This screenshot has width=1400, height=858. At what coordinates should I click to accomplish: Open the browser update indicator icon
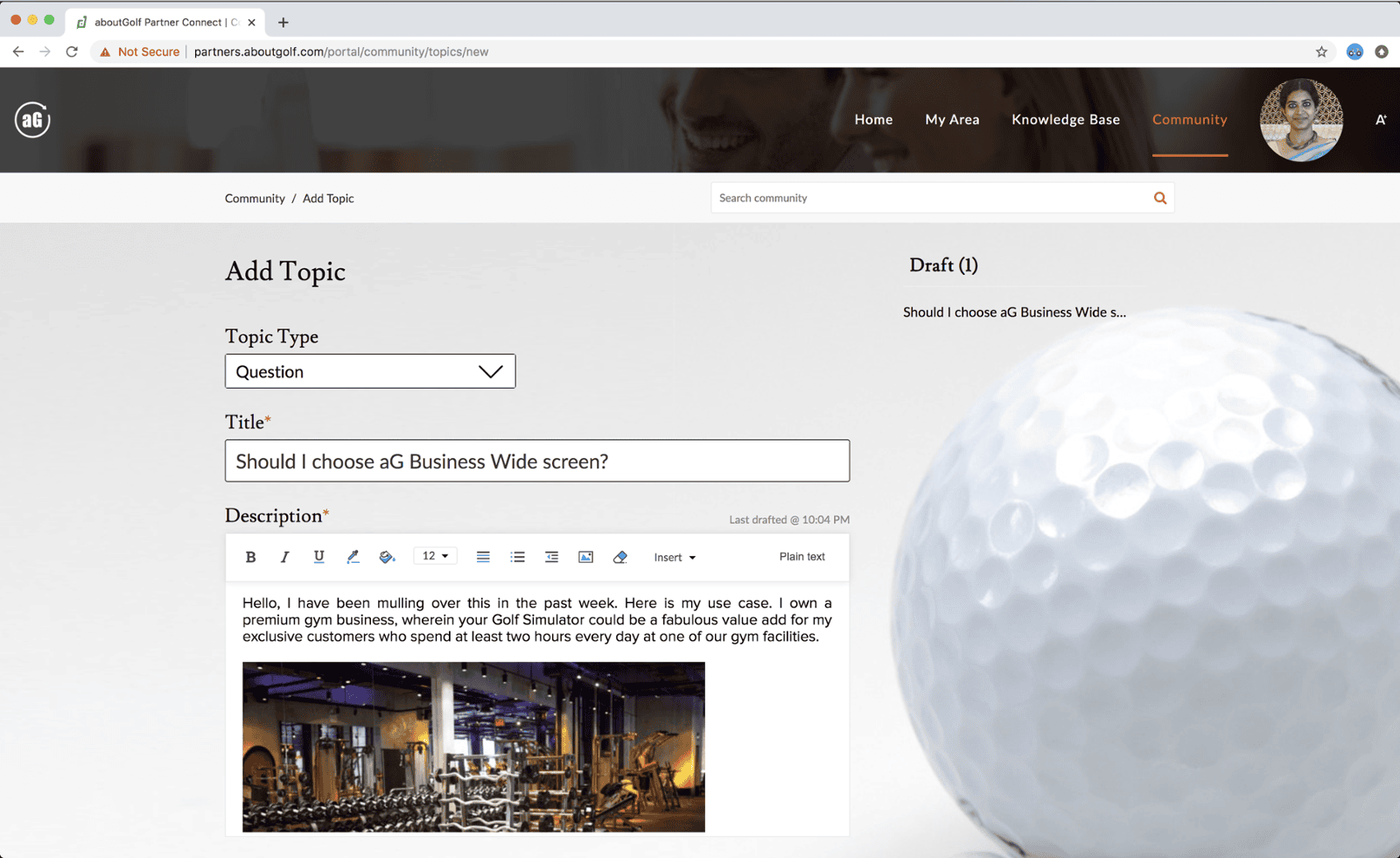click(1382, 52)
